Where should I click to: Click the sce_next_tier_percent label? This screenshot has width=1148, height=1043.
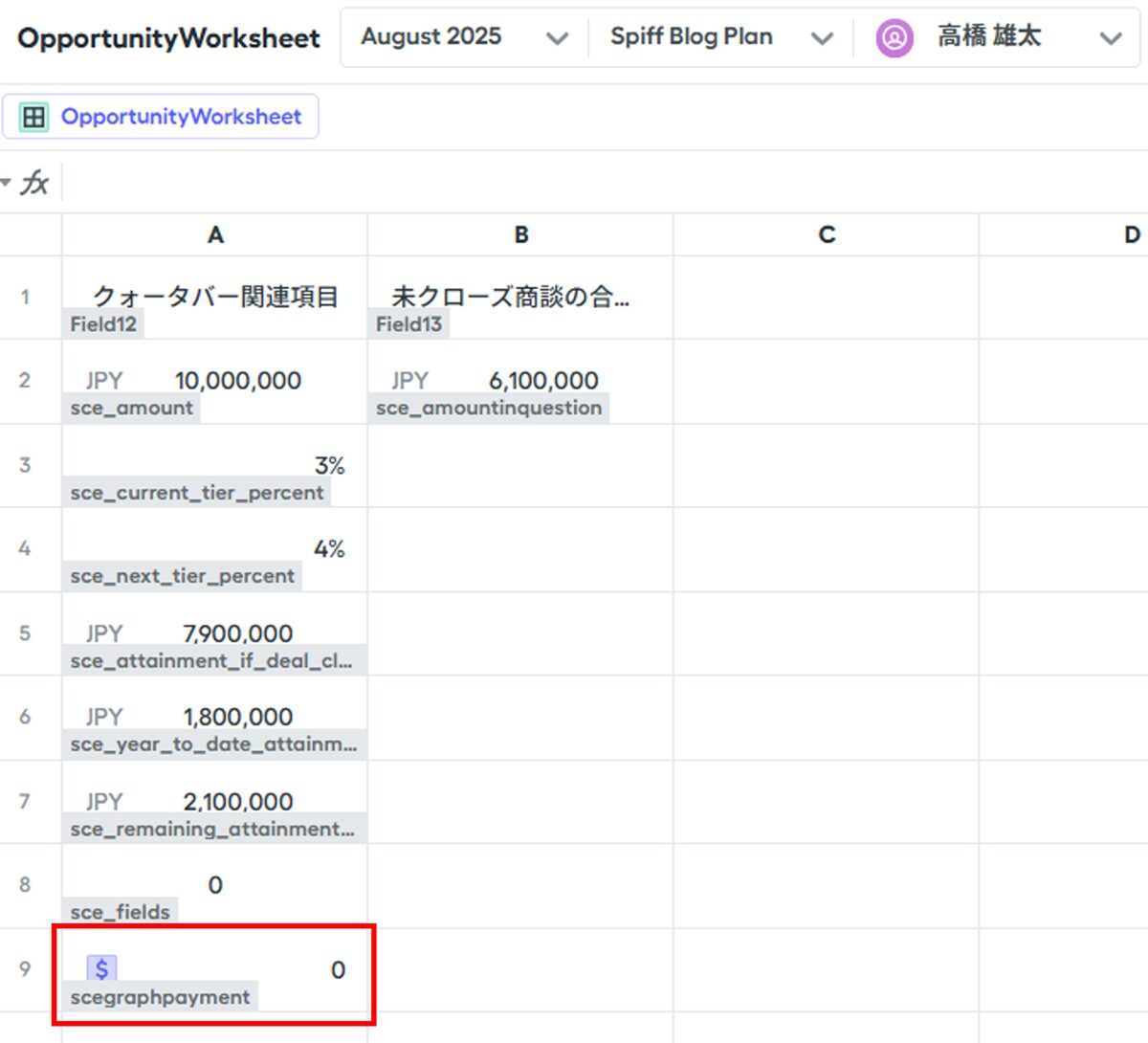click(183, 576)
